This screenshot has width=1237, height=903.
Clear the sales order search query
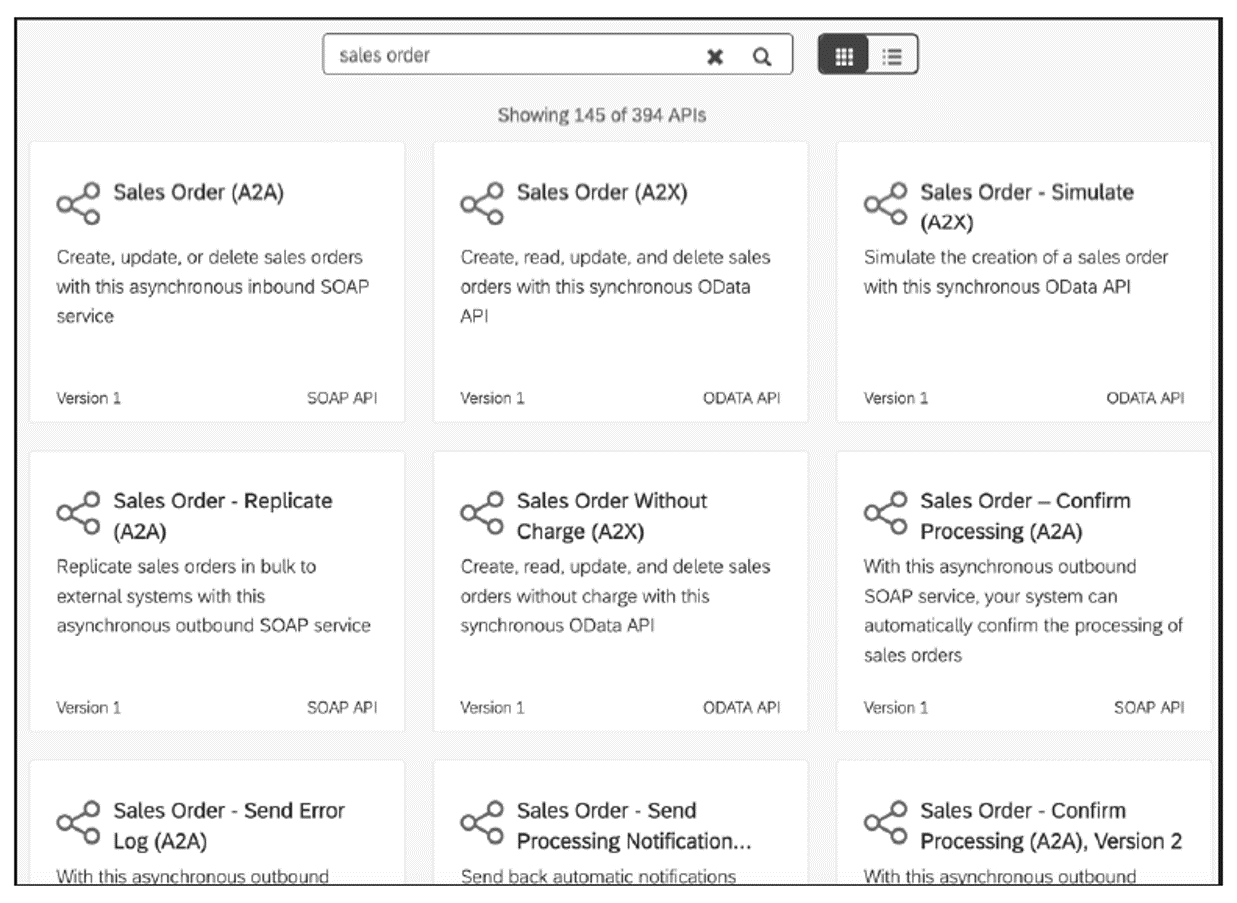[713, 57]
